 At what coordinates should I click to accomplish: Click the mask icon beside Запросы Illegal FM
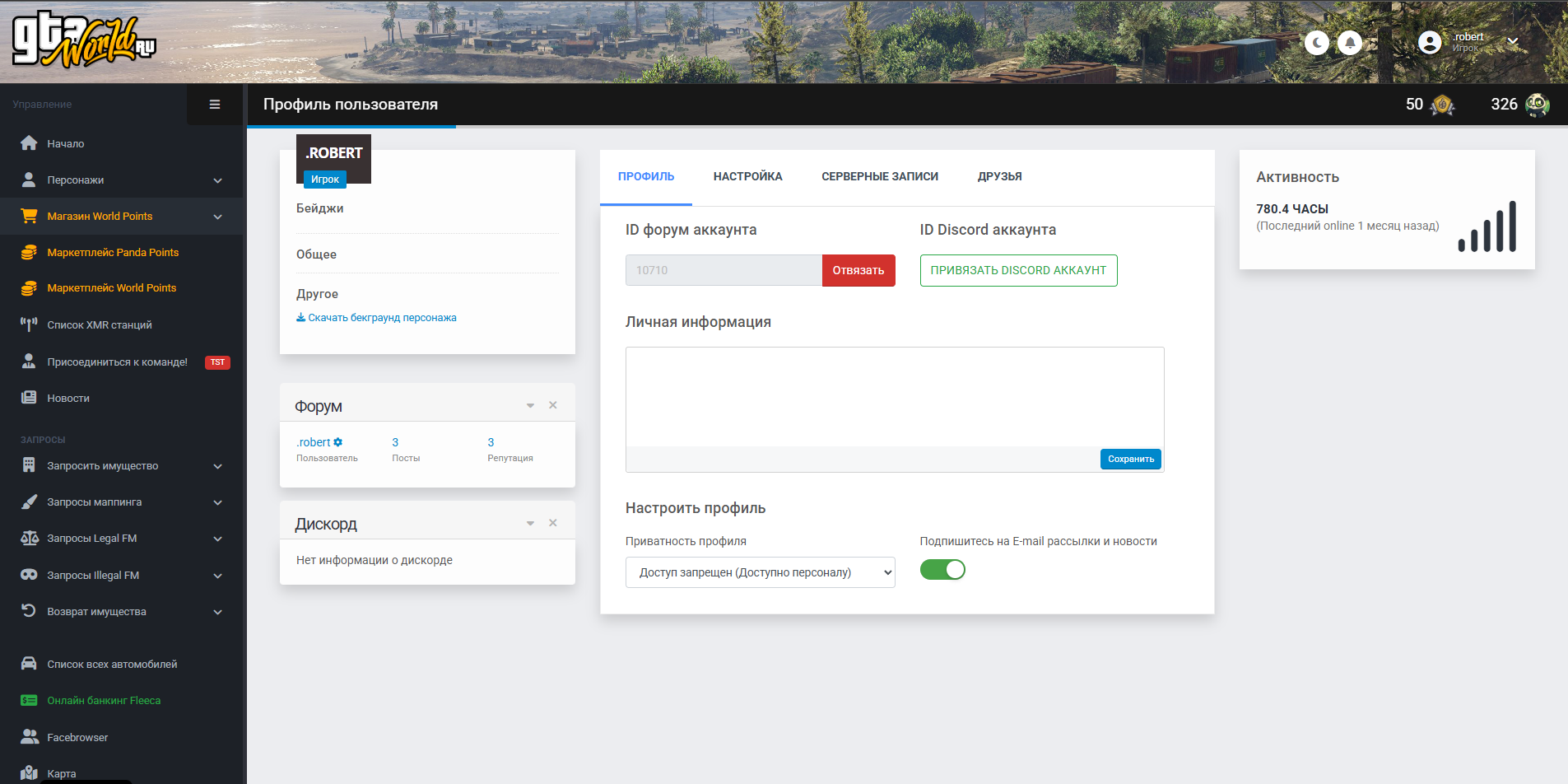tap(29, 575)
